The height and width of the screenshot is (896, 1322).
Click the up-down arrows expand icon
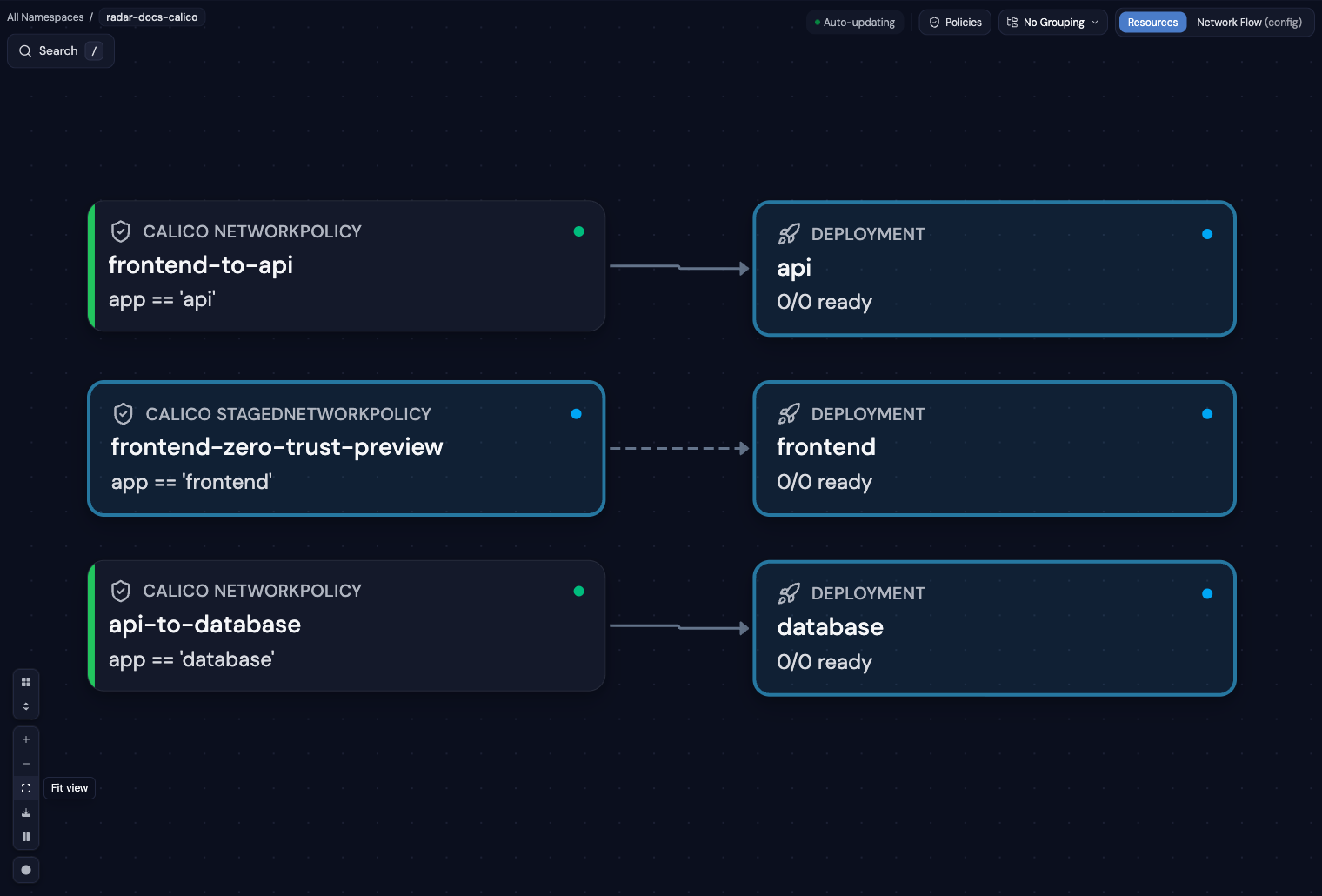tap(26, 706)
